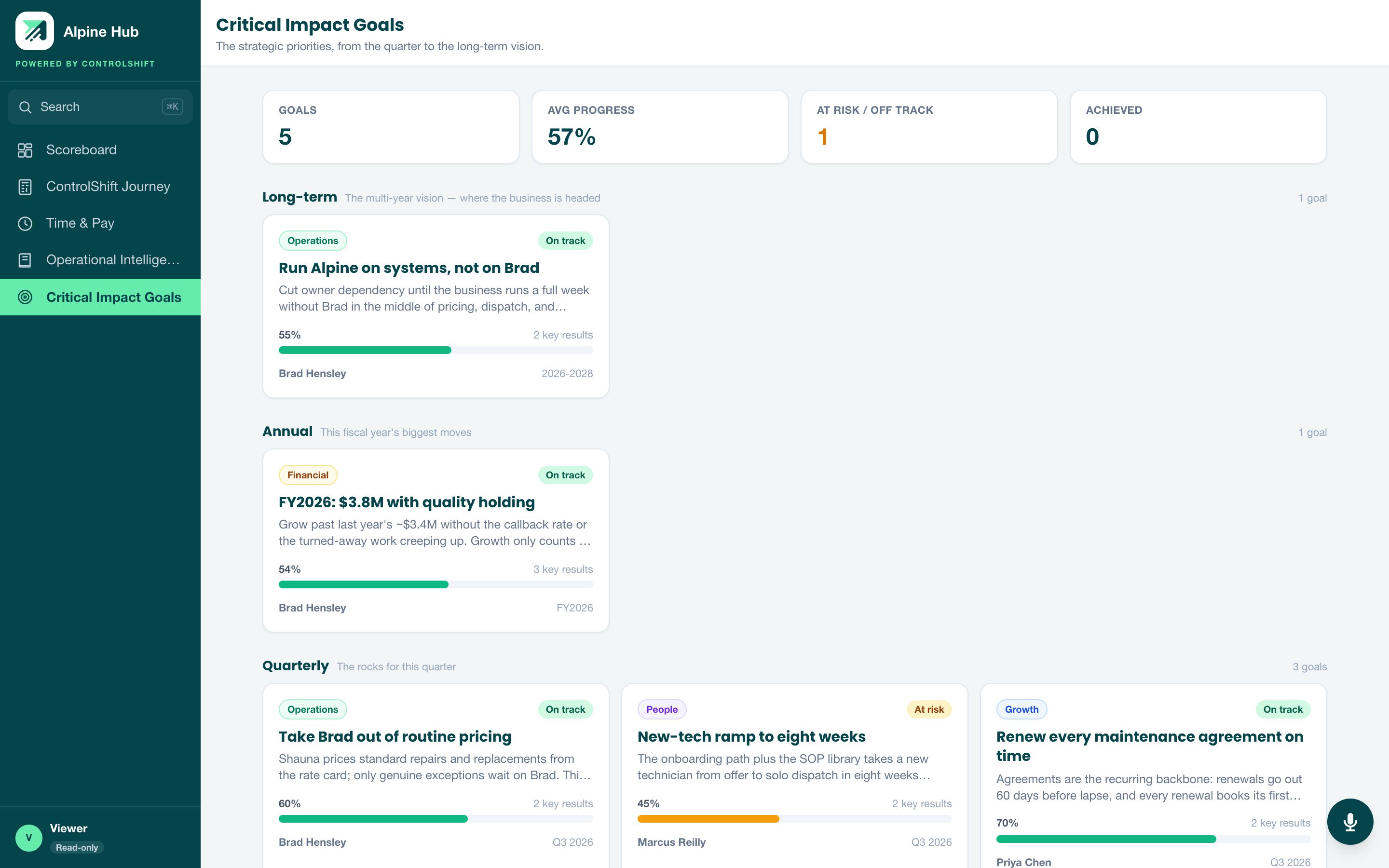This screenshot has width=1389, height=868.
Task: Select Critical Impact Goals nav item
Action: coord(100,297)
